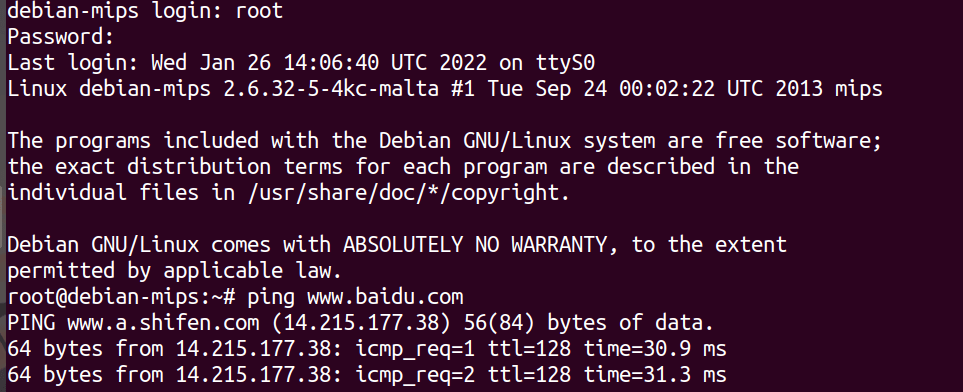Click the 'Password:' prompt line
This screenshot has width=963, height=392.
[61, 37]
